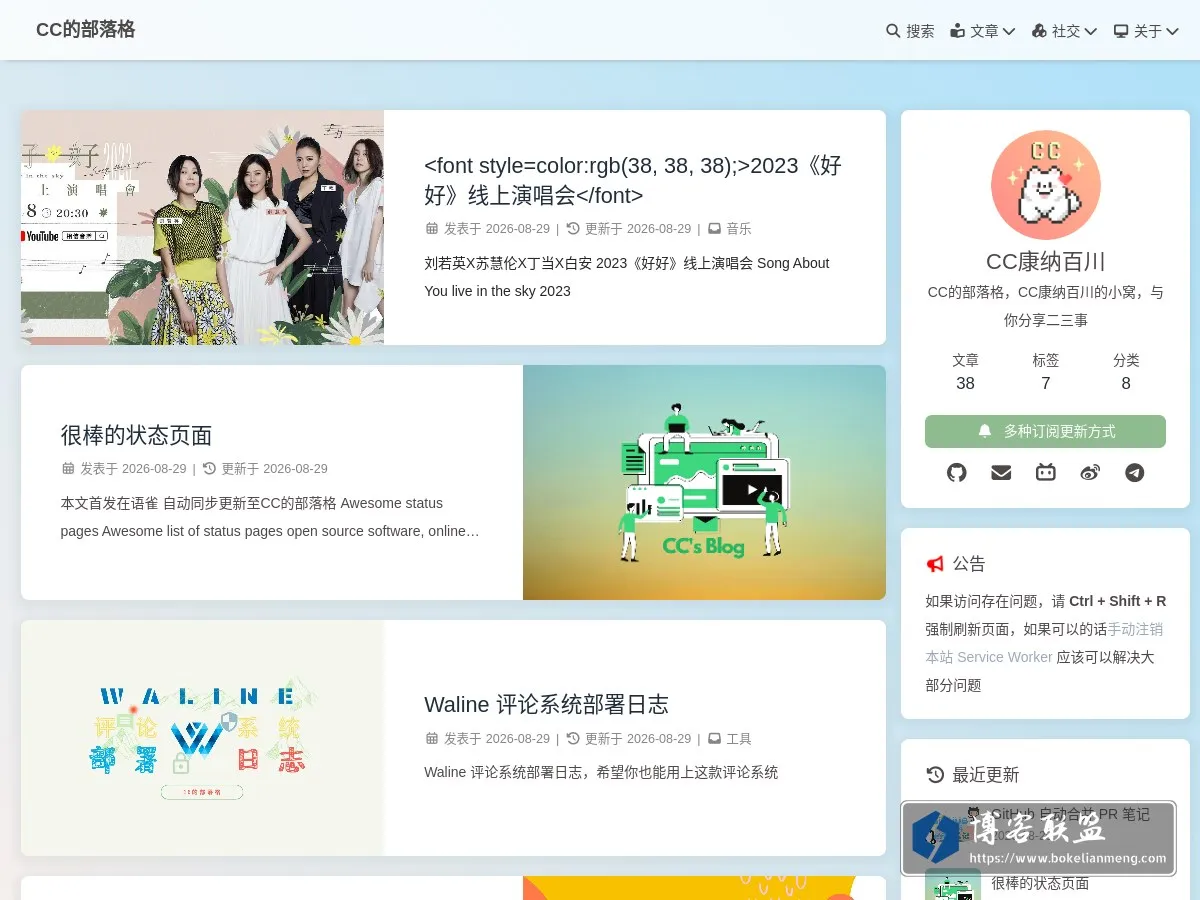Image resolution: width=1200 pixels, height=900 pixels.
Task: Open the concert poster cover image
Action: coord(202,228)
